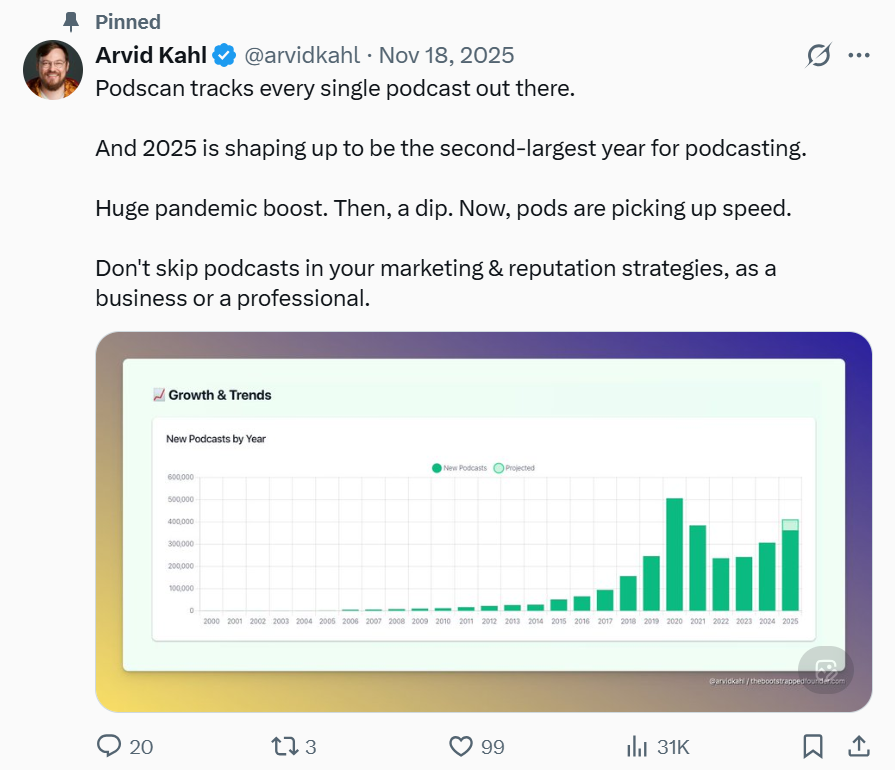895x770 pixels.
Task: Like the post with the heart icon
Action: coord(459,746)
